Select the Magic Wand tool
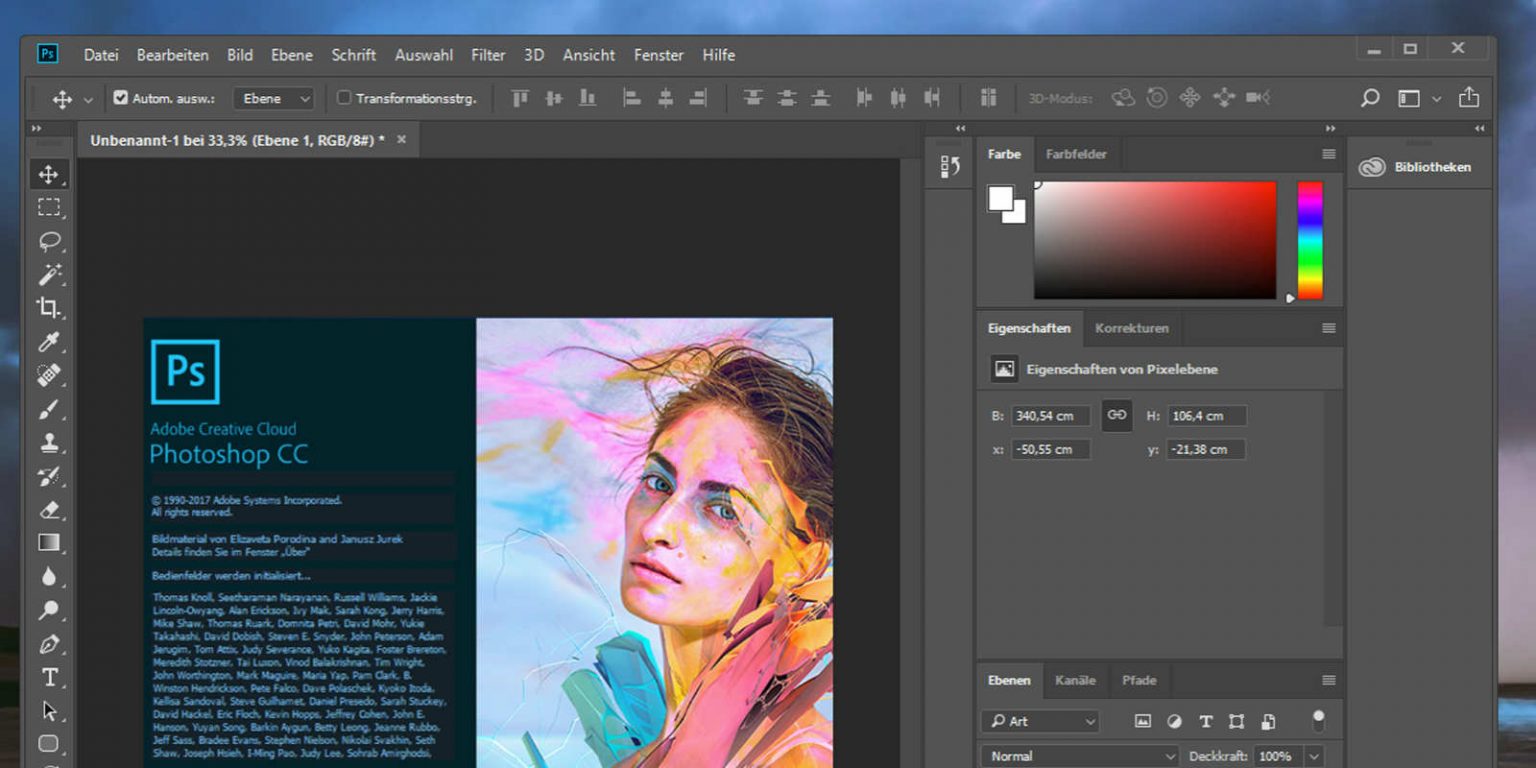 tap(48, 274)
